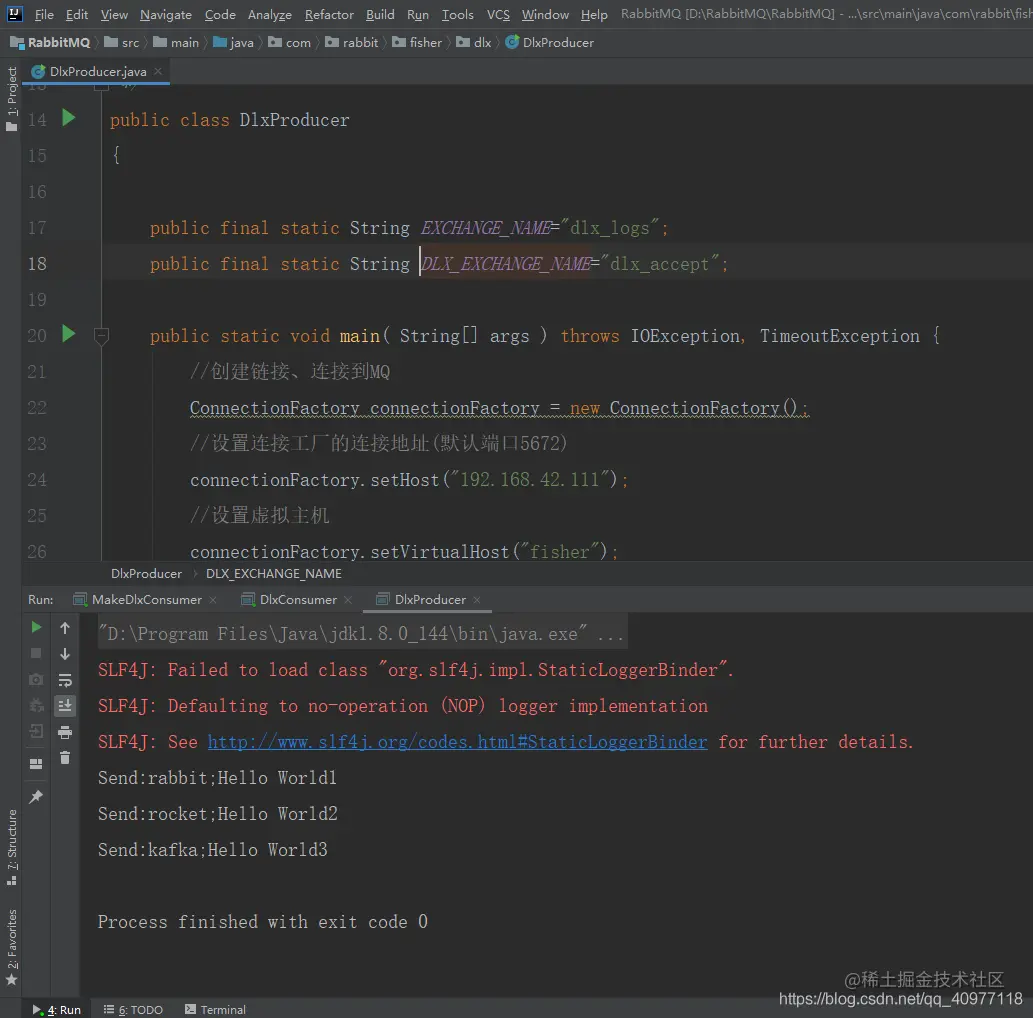Open the Analyze menu
The image size is (1033, 1018).
269,14
